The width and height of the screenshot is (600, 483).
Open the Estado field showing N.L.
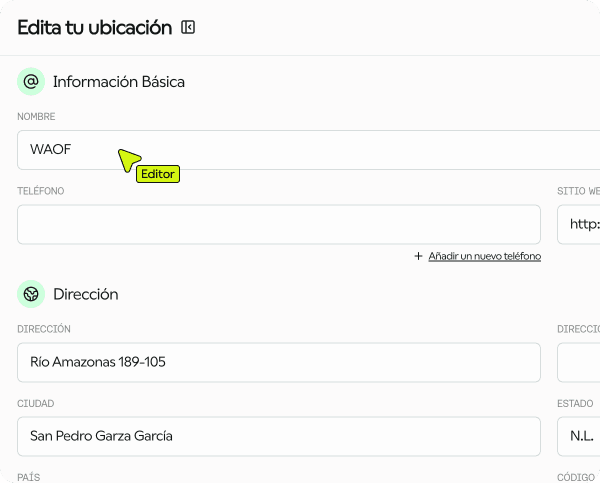pyautogui.click(x=580, y=436)
